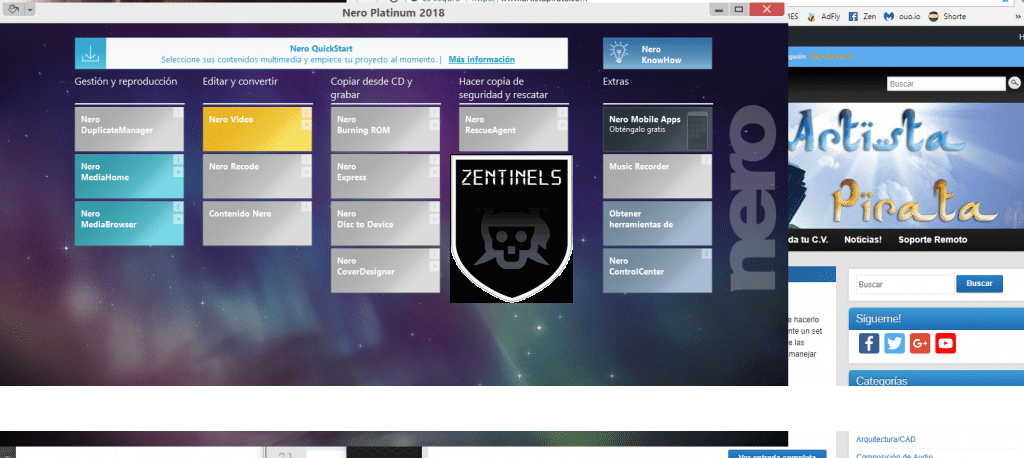
Task: Launch Nero MediaHome
Action: pyautogui.click(x=129, y=176)
